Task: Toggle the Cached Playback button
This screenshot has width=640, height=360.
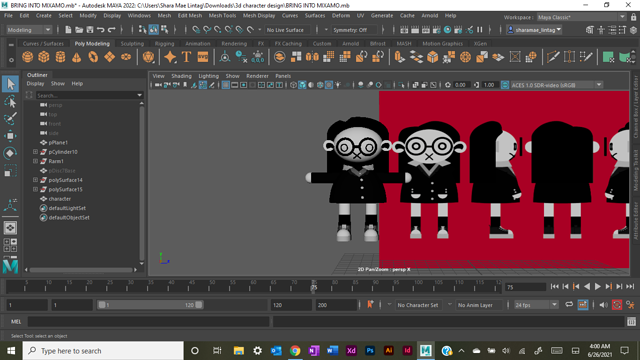Action: coord(583,305)
